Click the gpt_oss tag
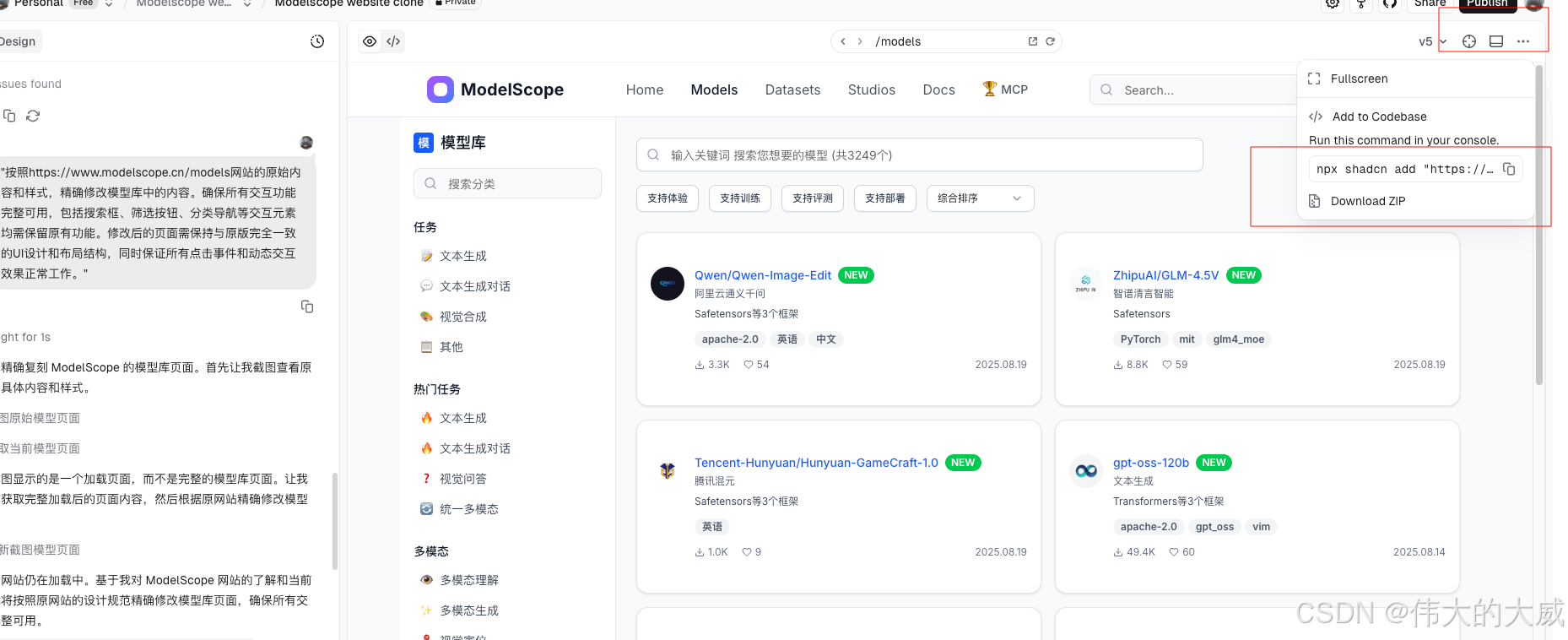Image resolution: width=1568 pixels, height=640 pixels. click(1214, 527)
